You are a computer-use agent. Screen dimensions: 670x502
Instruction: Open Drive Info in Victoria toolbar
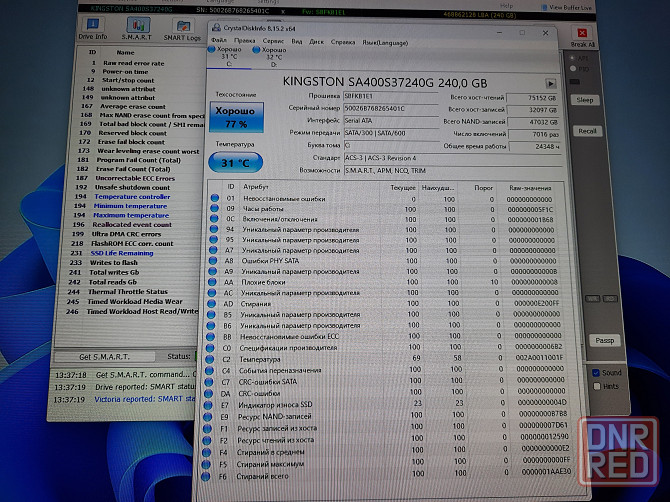[93, 29]
